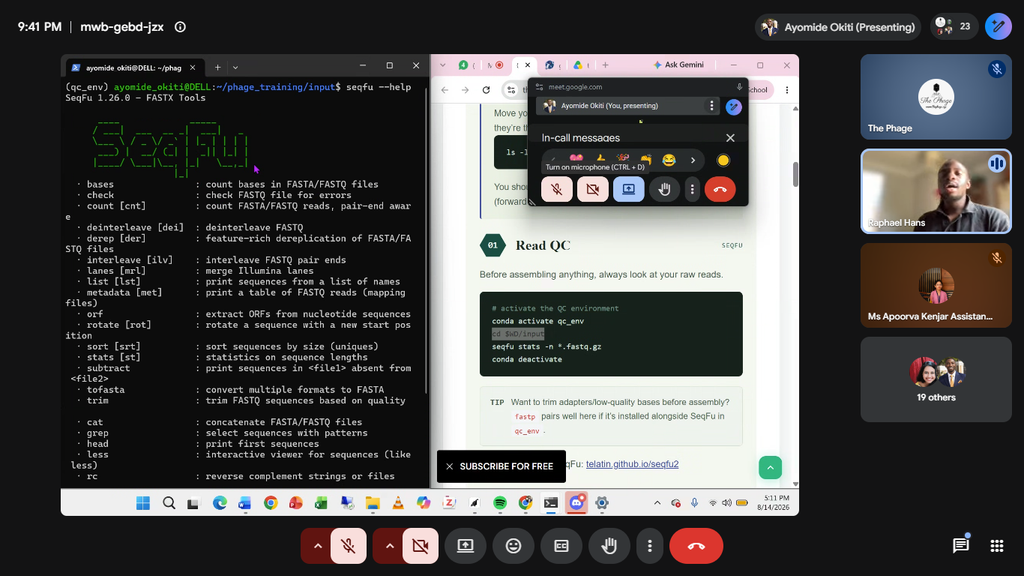Select Ms Apoorva Kenjar participant tile
The image size is (1024, 576).
pos(936,285)
